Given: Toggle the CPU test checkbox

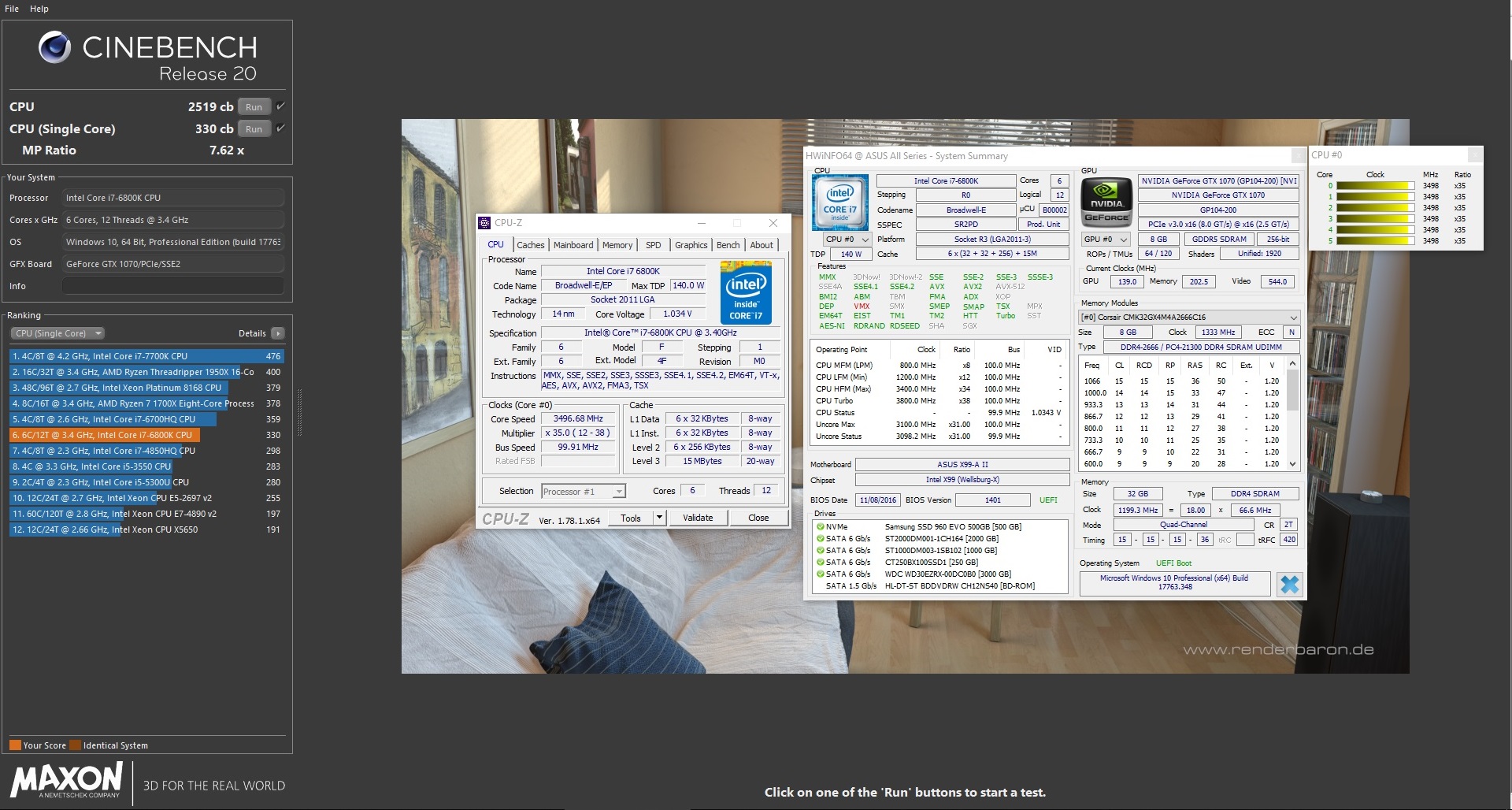Looking at the screenshot, I should click(x=280, y=106).
